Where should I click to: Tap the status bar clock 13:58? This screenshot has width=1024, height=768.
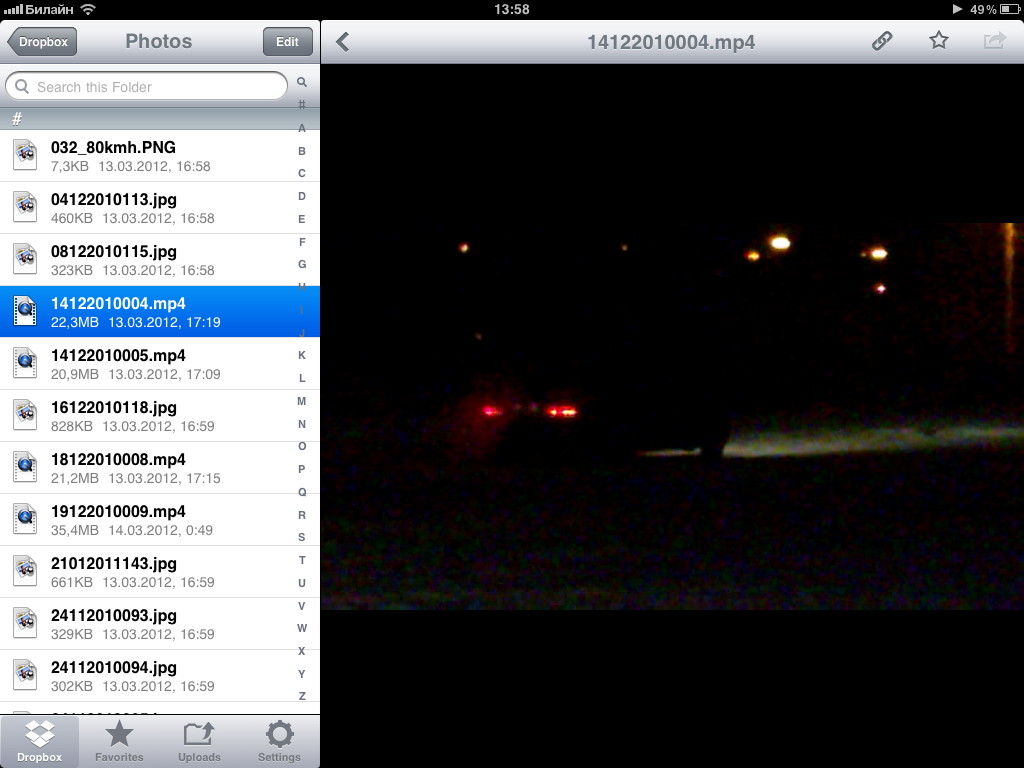coord(512,9)
